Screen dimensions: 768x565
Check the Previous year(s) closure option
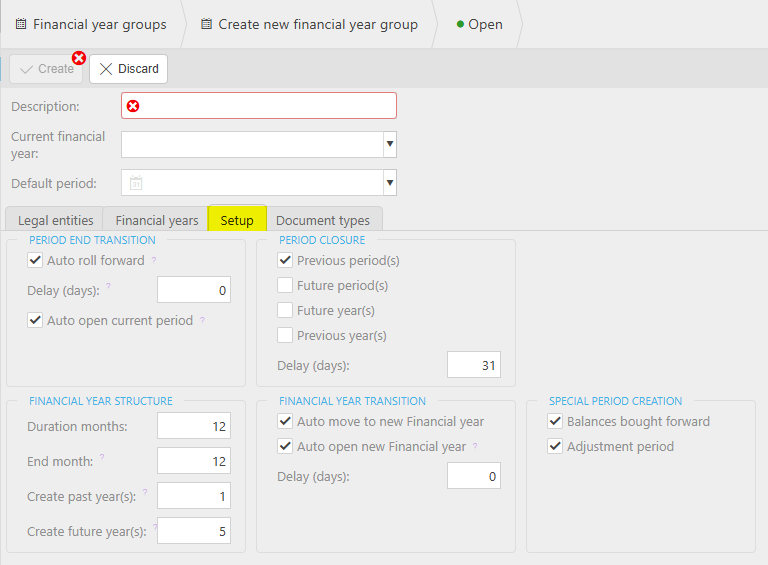[285, 335]
